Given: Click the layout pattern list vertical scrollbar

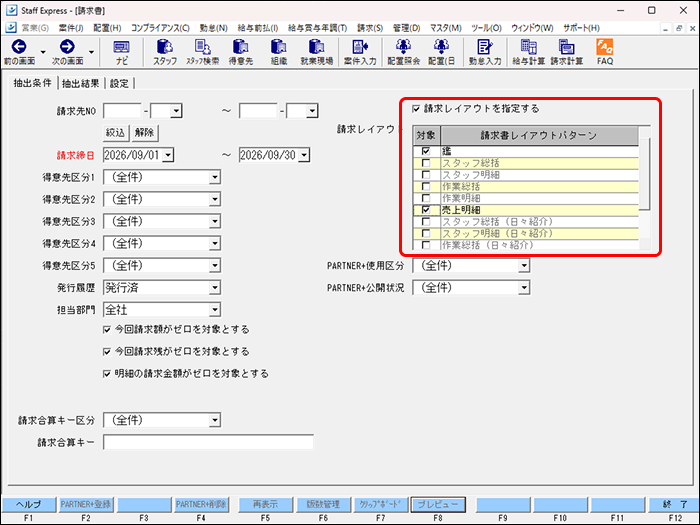Looking at the screenshot, I should pyautogui.click(x=645, y=188).
